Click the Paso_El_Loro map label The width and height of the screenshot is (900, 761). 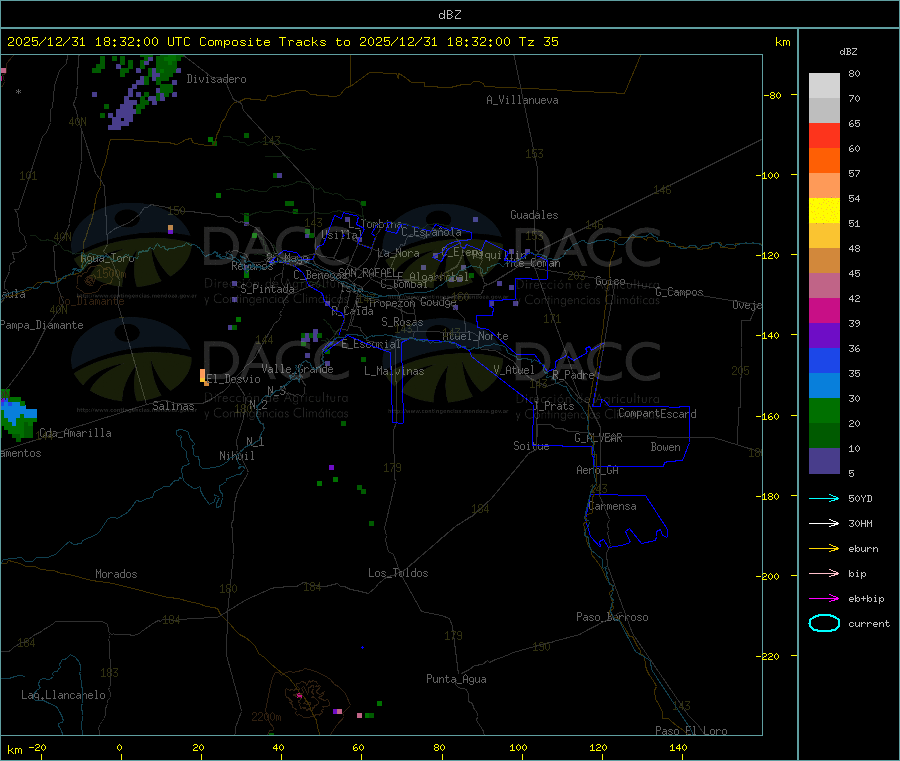(692, 731)
